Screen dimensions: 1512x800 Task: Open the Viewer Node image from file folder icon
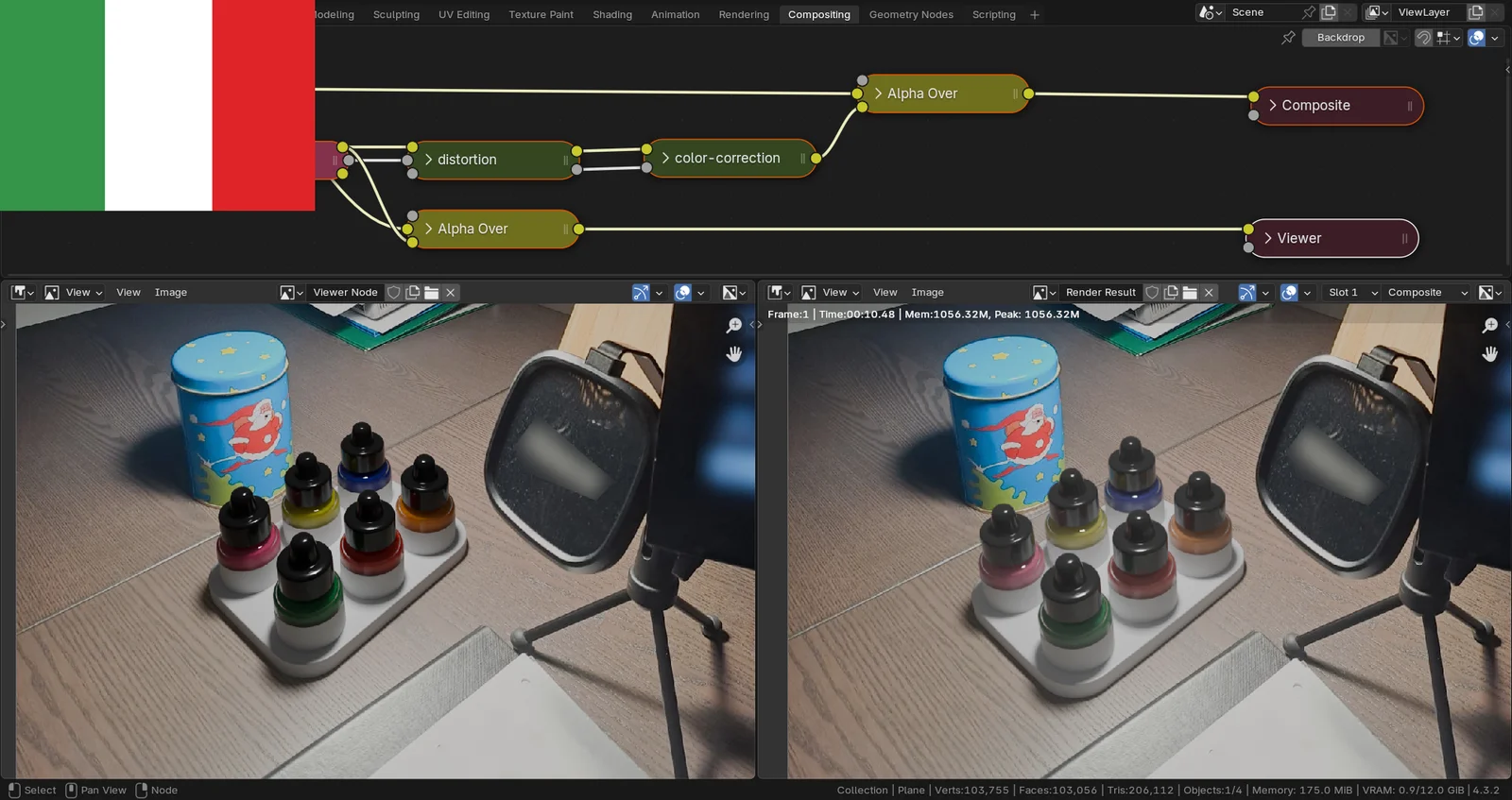pos(432,293)
